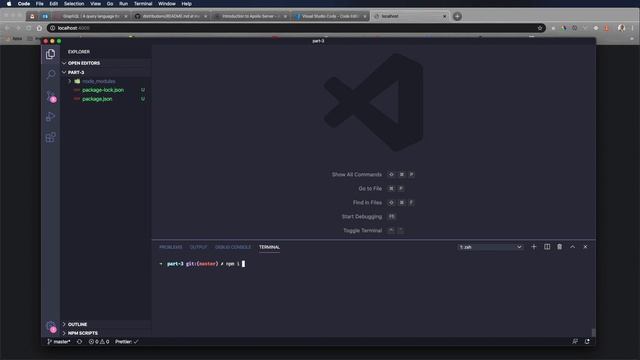Maximize the panel with the chevron-up icon
Screen dimensions: 640x360
coord(572,247)
